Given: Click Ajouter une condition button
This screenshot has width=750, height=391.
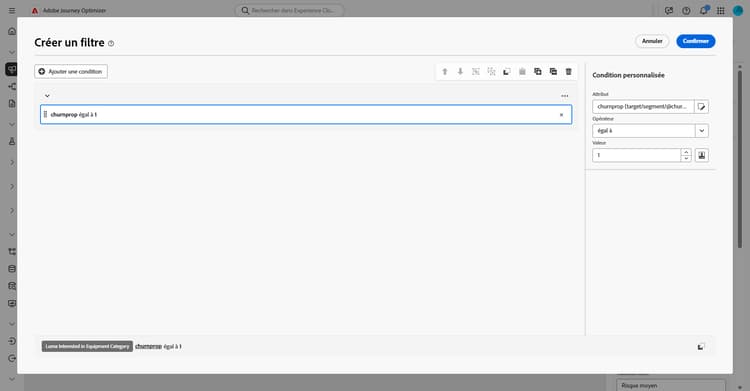Looking at the screenshot, I should (71, 71).
